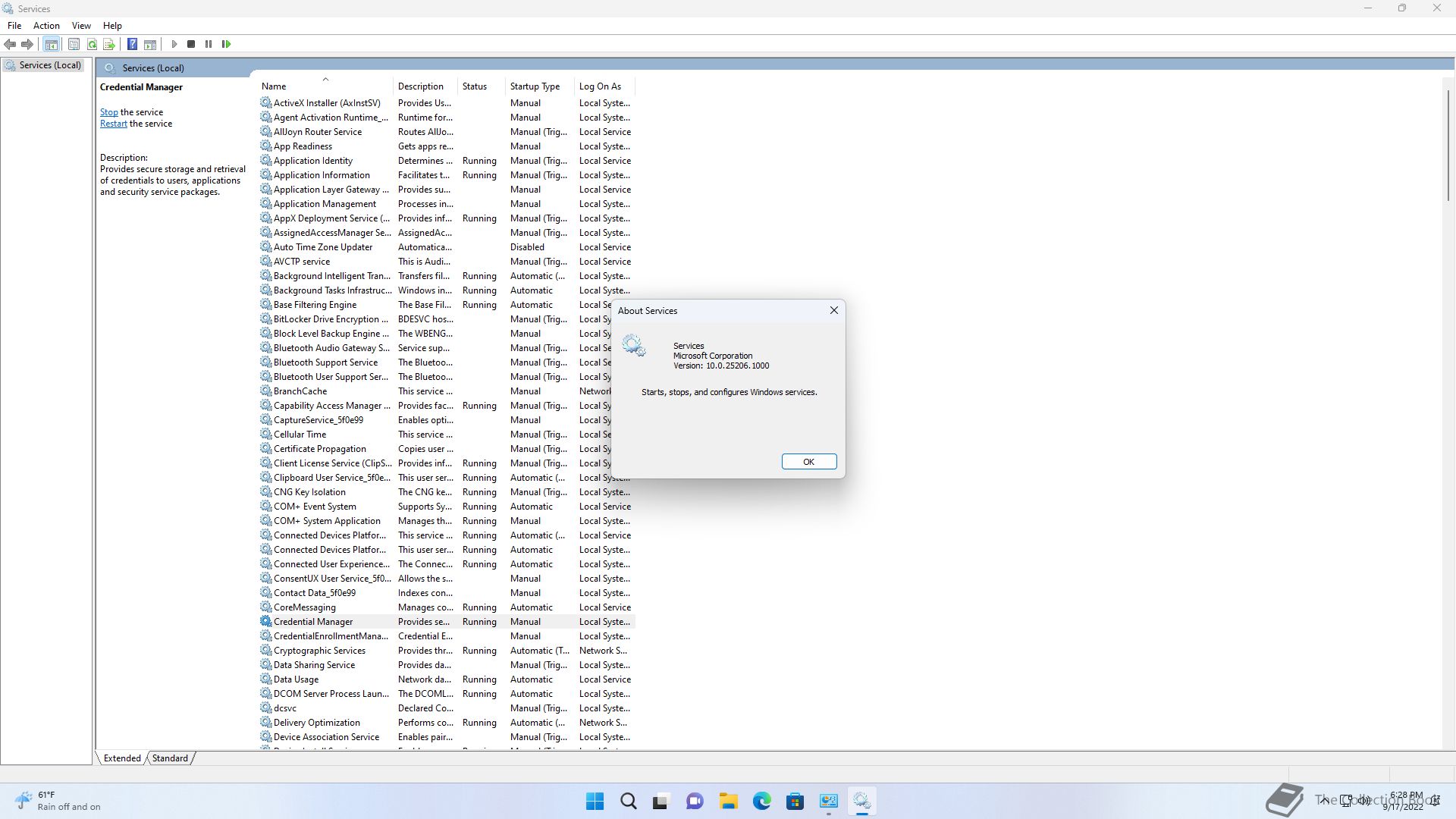This screenshot has width=1456, height=819.
Task: Sort by the Description column header
Action: point(425,86)
